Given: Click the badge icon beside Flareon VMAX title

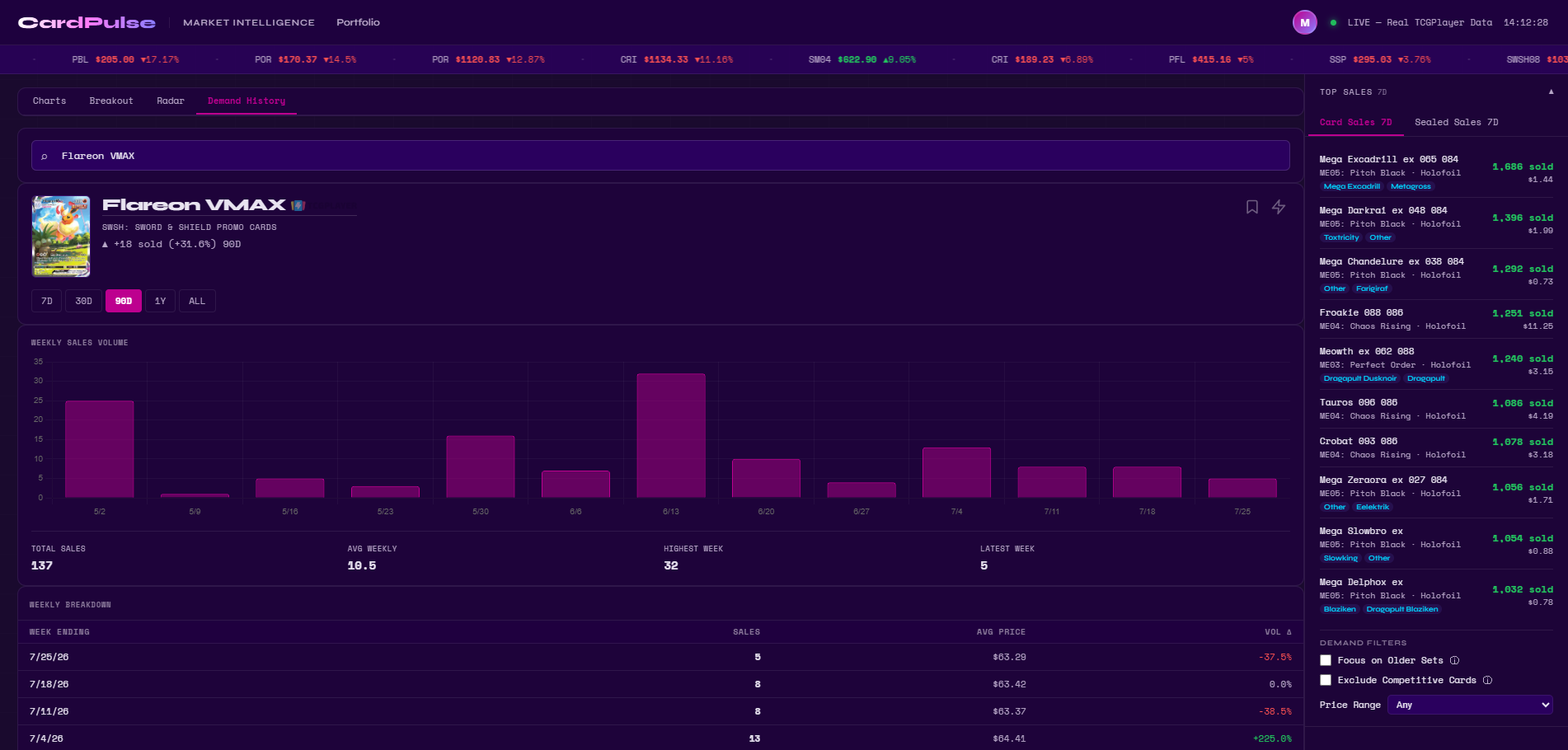Looking at the screenshot, I should (x=298, y=205).
